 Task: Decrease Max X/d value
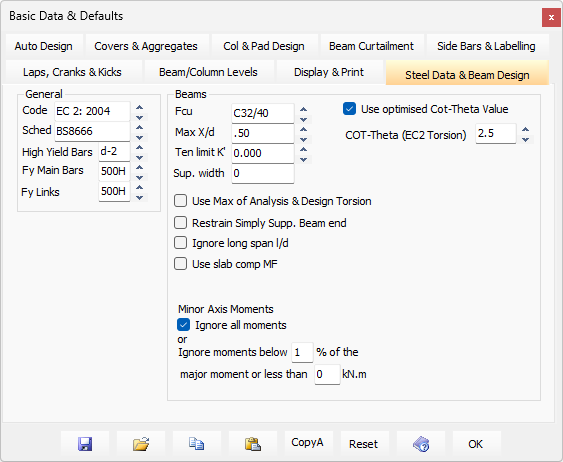point(303,140)
